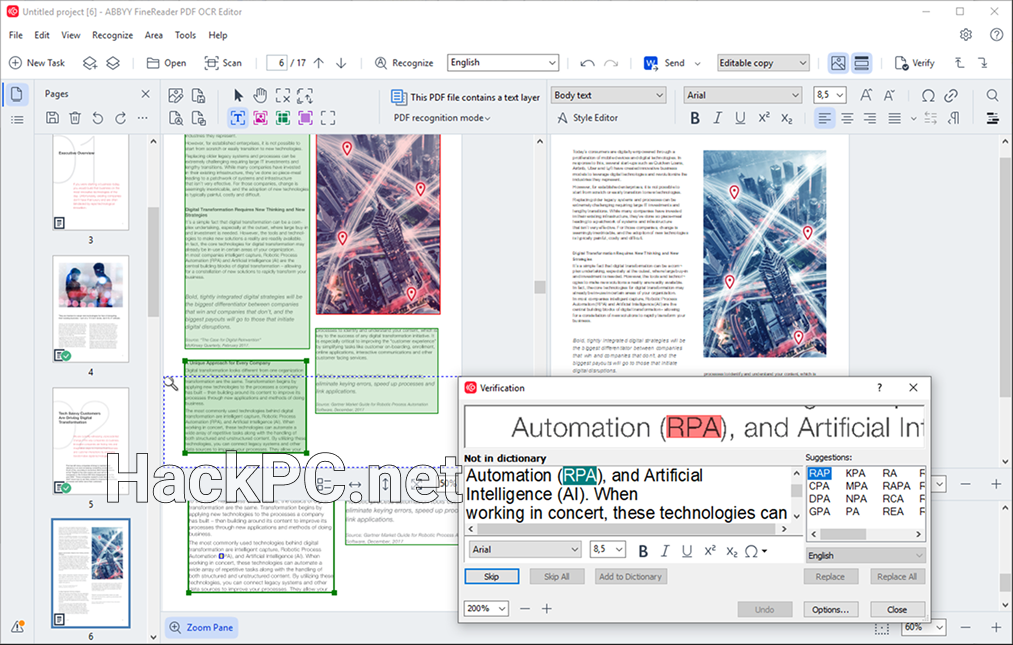Center align text
This screenshot has height=645, width=1013.
point(847,118)
